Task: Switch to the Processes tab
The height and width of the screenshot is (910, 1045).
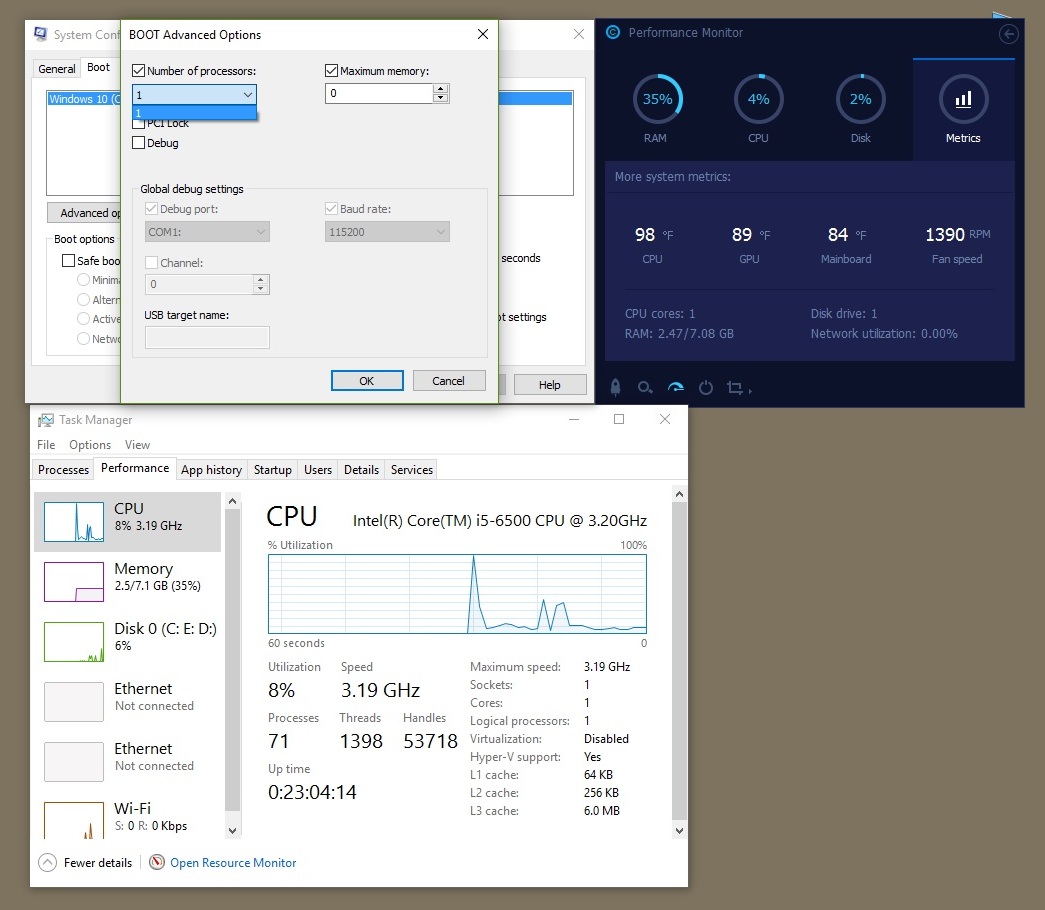Action: coord(63,469)
